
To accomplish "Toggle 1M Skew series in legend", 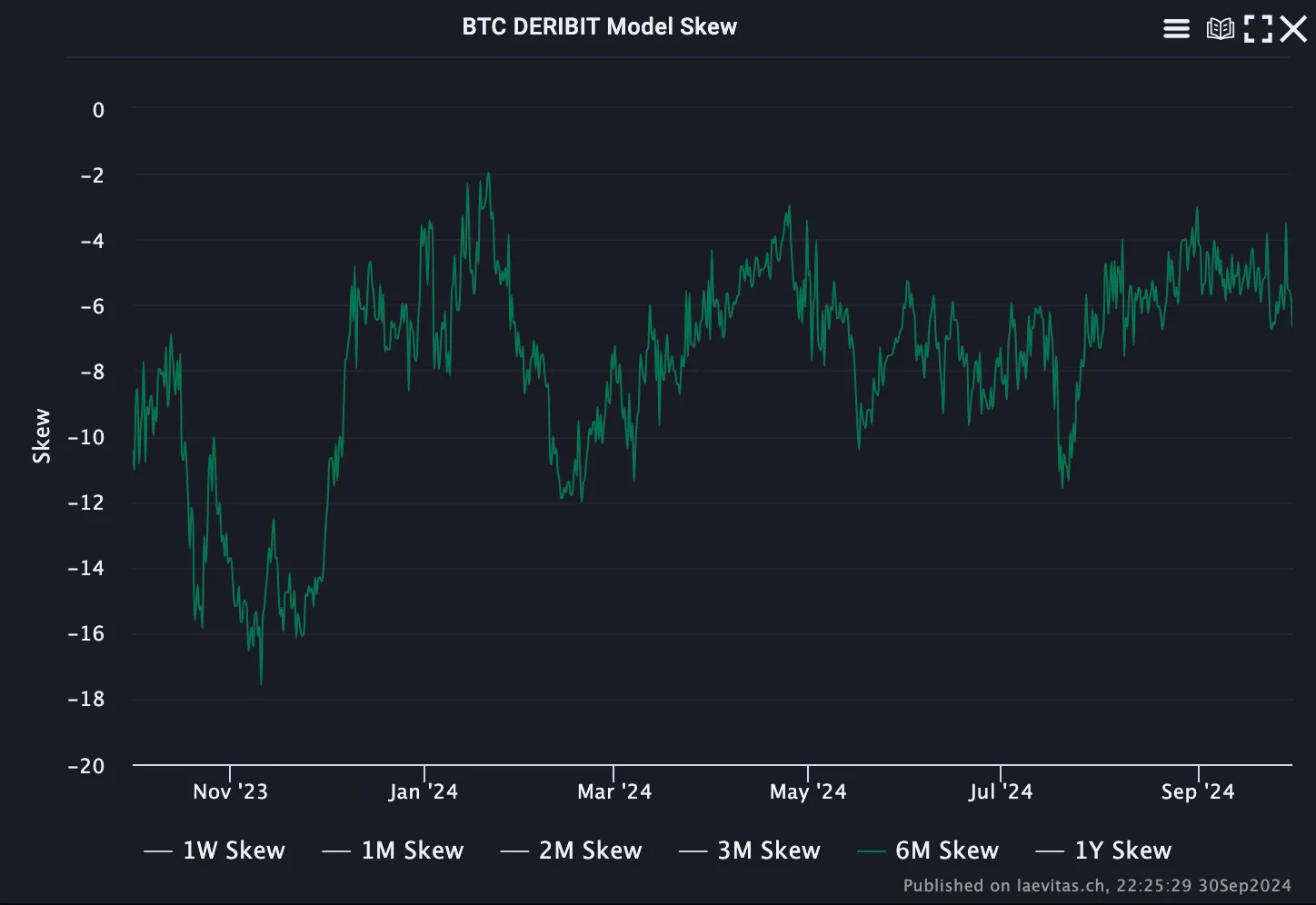I will [x=393, y=850].
